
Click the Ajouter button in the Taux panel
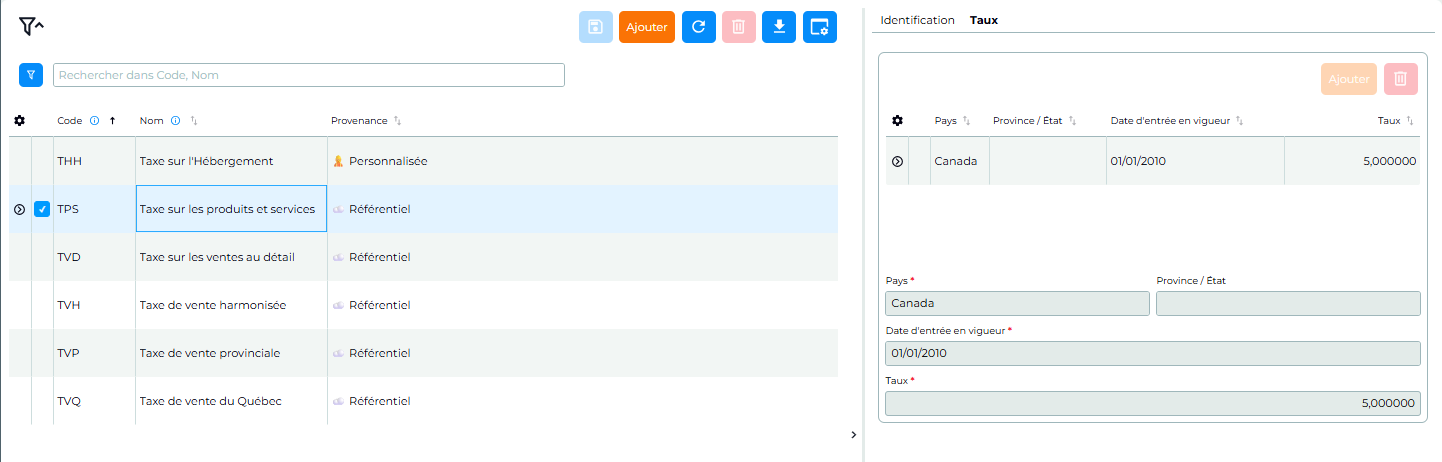coord(1349,79)
